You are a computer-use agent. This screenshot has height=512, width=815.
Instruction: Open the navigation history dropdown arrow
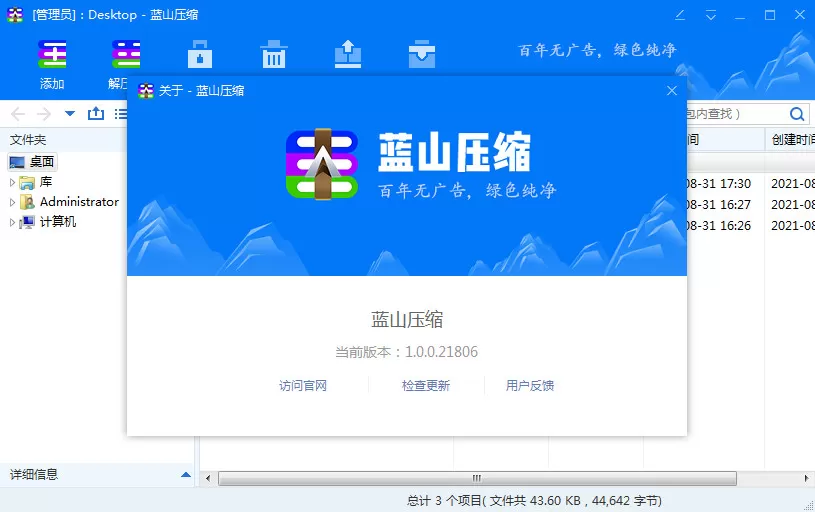click(70, 113)
